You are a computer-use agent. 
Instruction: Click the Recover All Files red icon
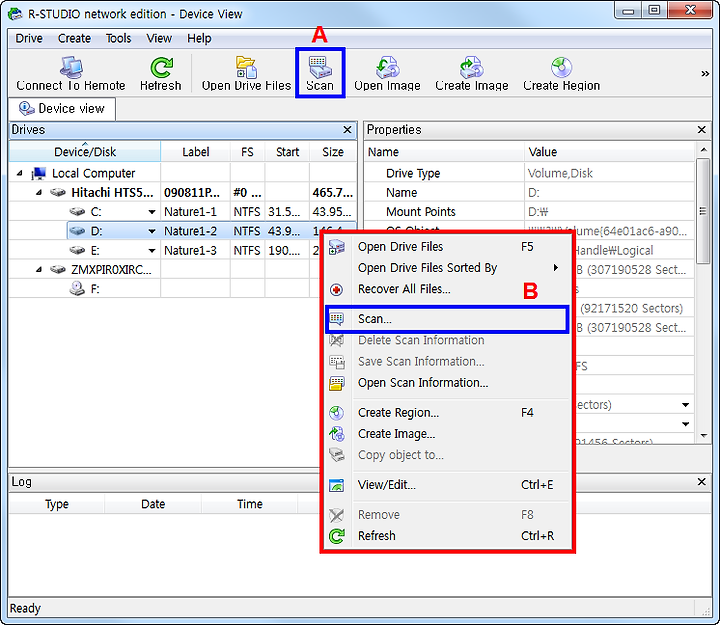337,290
